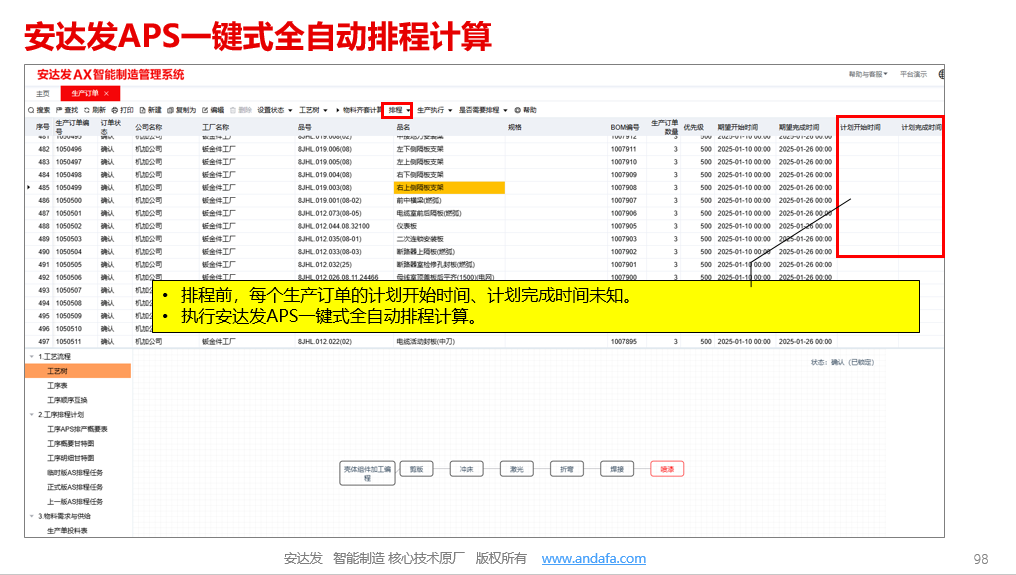The height and width of the screenshot is (575, 1016).
Task: Collapse the 3.物料需求与供给 tree group
Action: point(32,517)
